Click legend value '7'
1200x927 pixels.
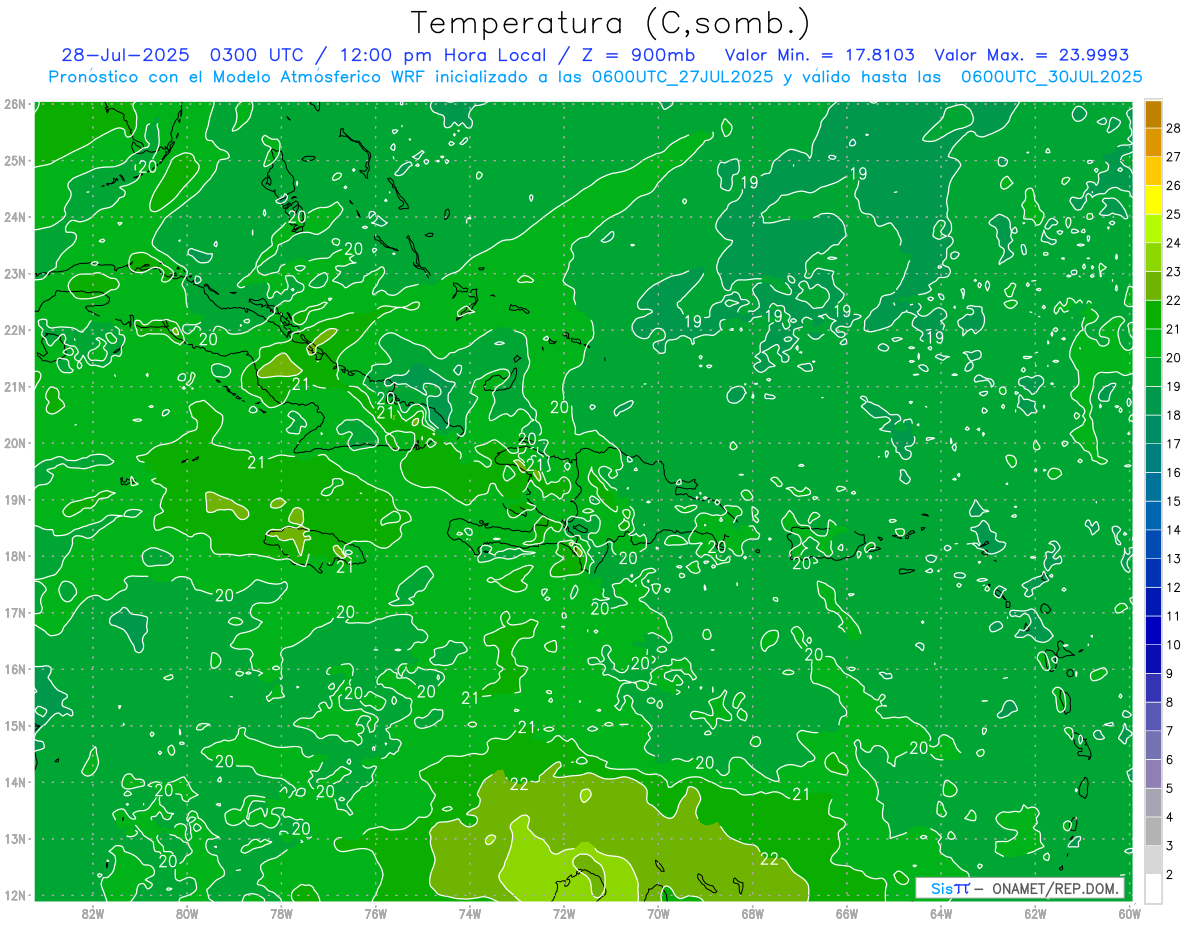[x=1170, y=731]
